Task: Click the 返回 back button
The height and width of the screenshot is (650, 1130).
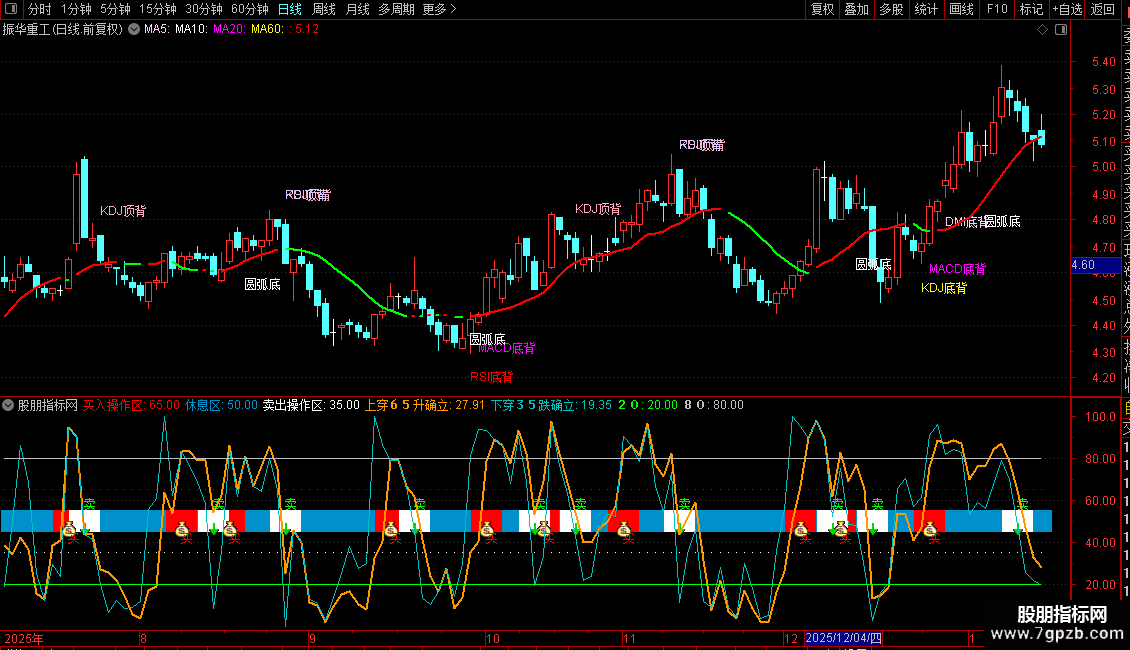Action: 1103,9
